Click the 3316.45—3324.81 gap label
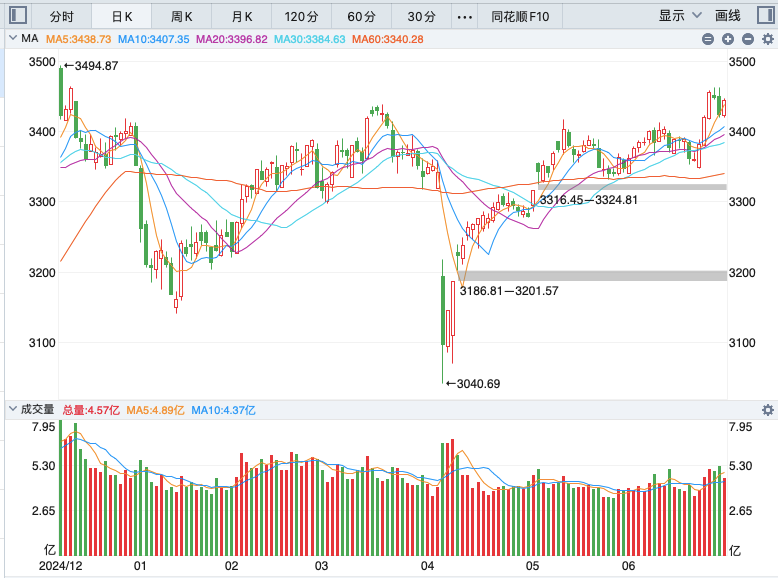Screen dimensions: 778x578 coord(588,200)
